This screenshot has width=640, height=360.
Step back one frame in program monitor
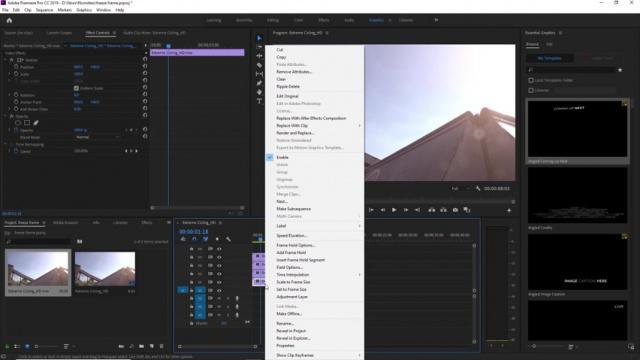point(382,210)
